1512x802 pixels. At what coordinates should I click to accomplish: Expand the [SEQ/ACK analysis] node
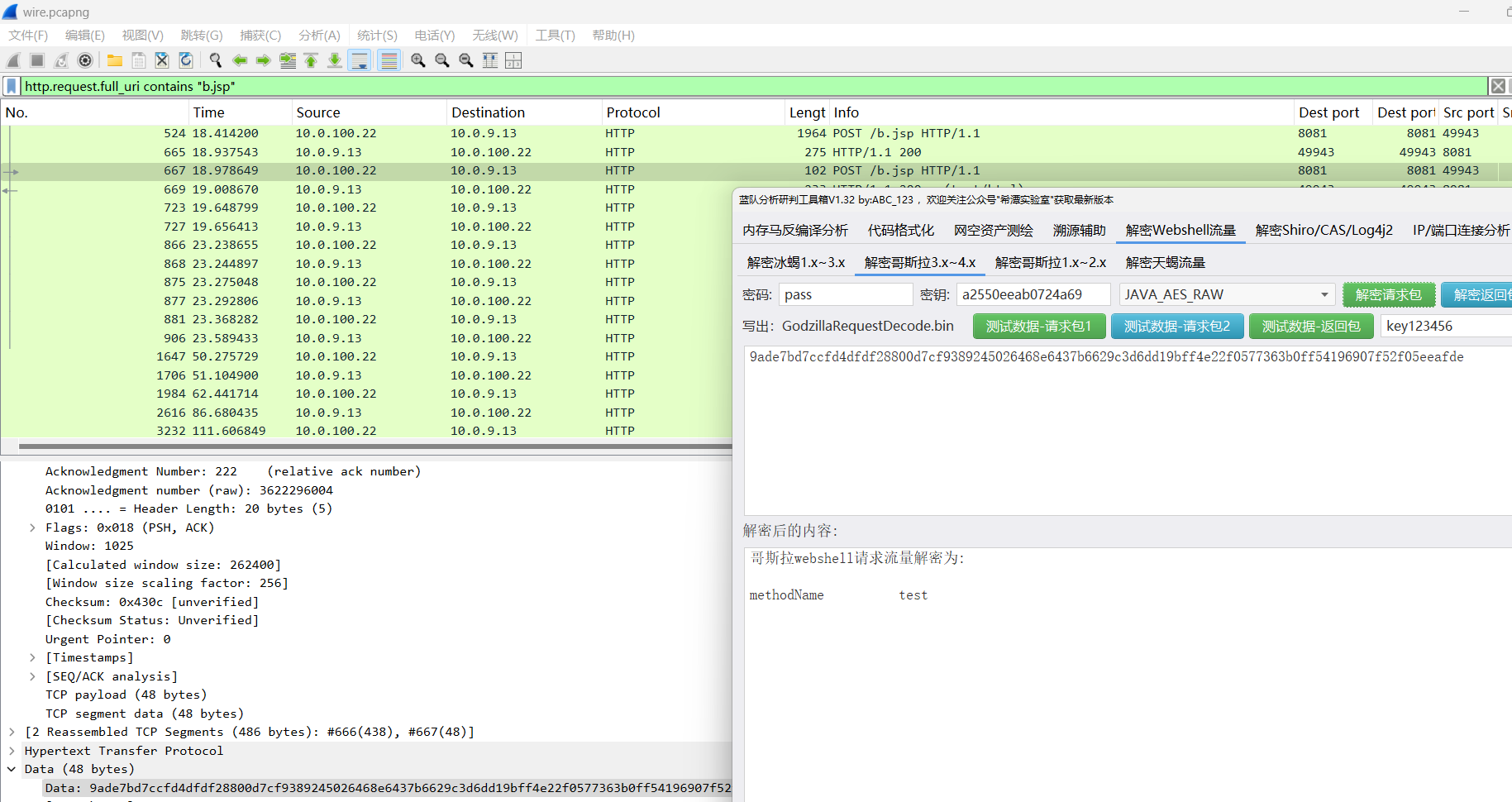pyautogui.click(x=32, y=676)
